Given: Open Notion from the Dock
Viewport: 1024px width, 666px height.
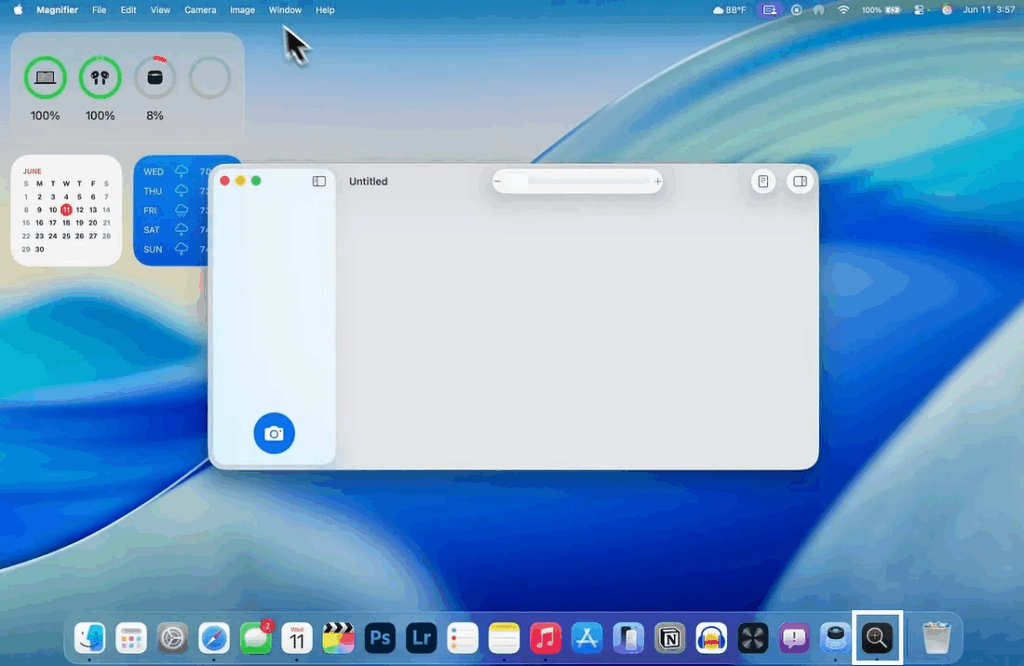Looking at the screenshot, I should pyautogui.click(x=669, y=637).
